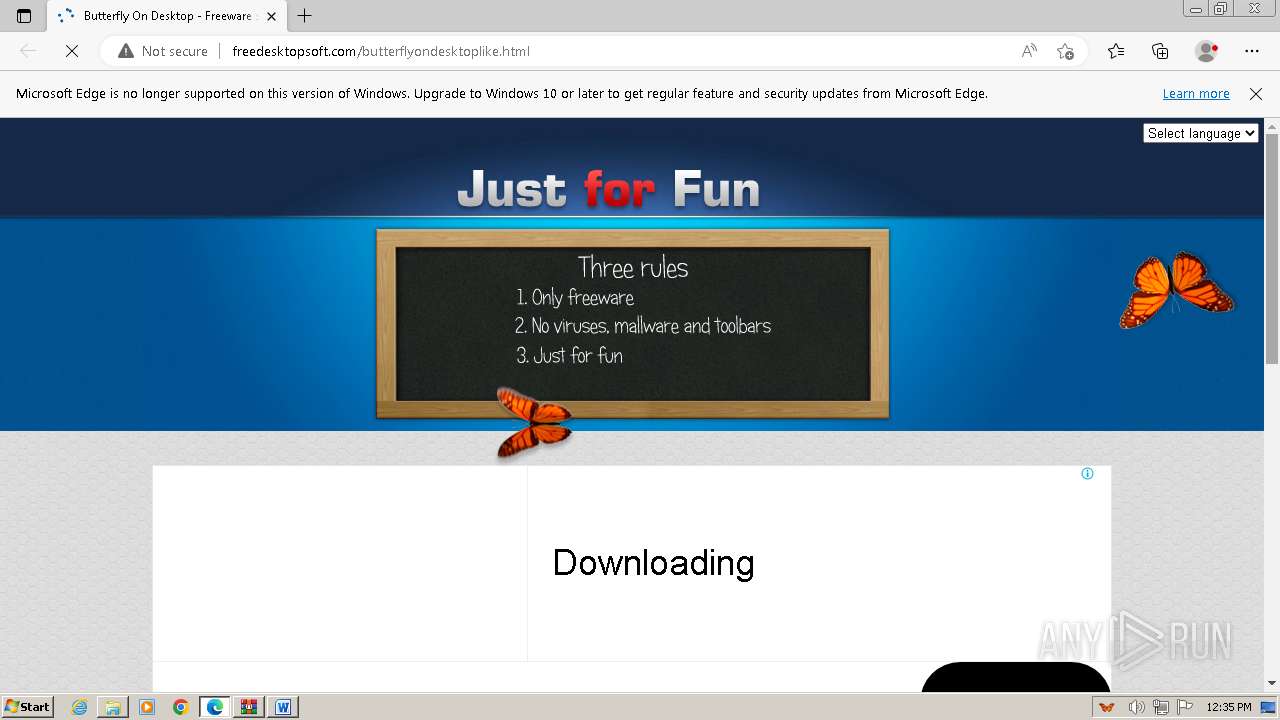Dismiss the Edge unsupported notification bar

(x=1256, y=93)
